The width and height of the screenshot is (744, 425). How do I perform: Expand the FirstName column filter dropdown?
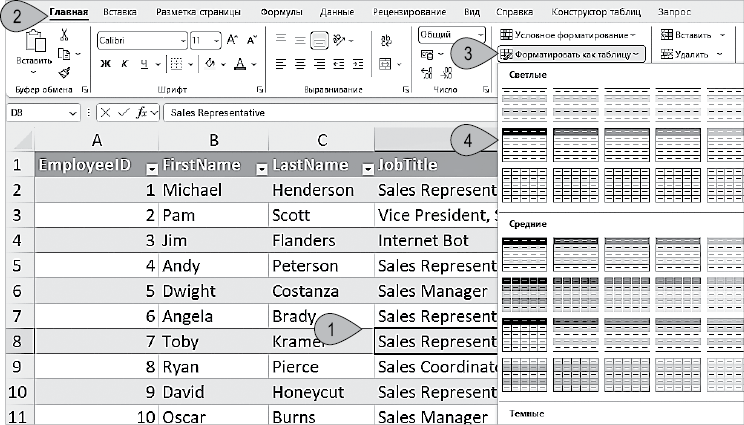(258, 167)
